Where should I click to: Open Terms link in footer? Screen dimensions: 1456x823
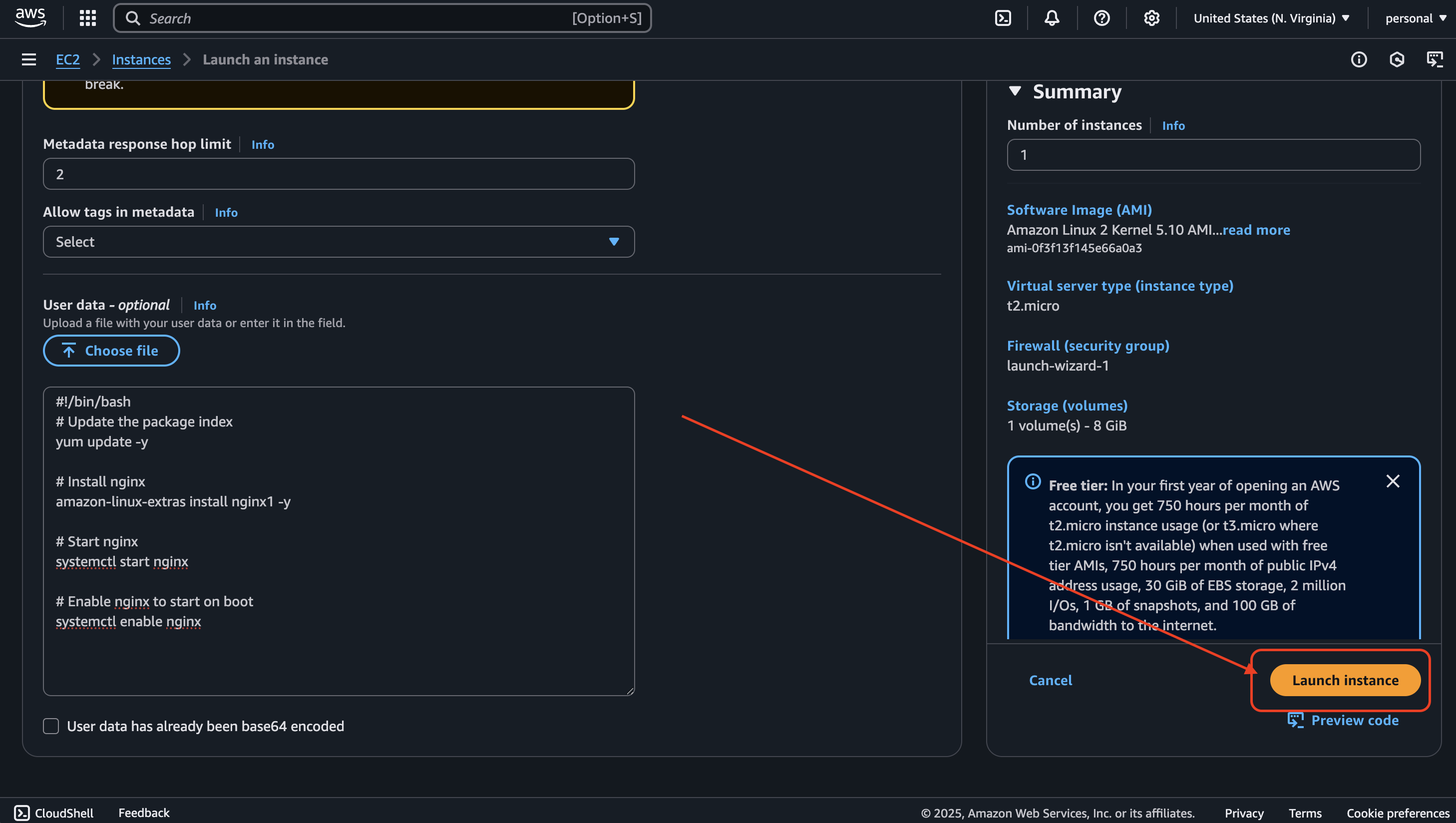1305,813
